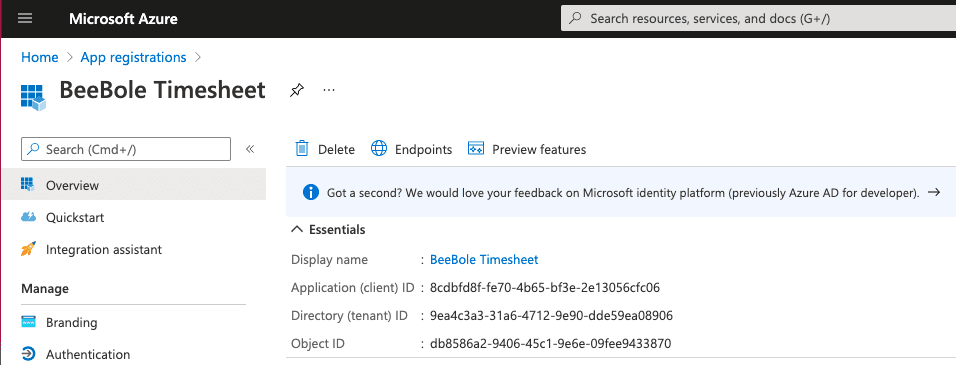Click the Display name label
This screenshot has width=956, height=365.
tap(330, 260)
